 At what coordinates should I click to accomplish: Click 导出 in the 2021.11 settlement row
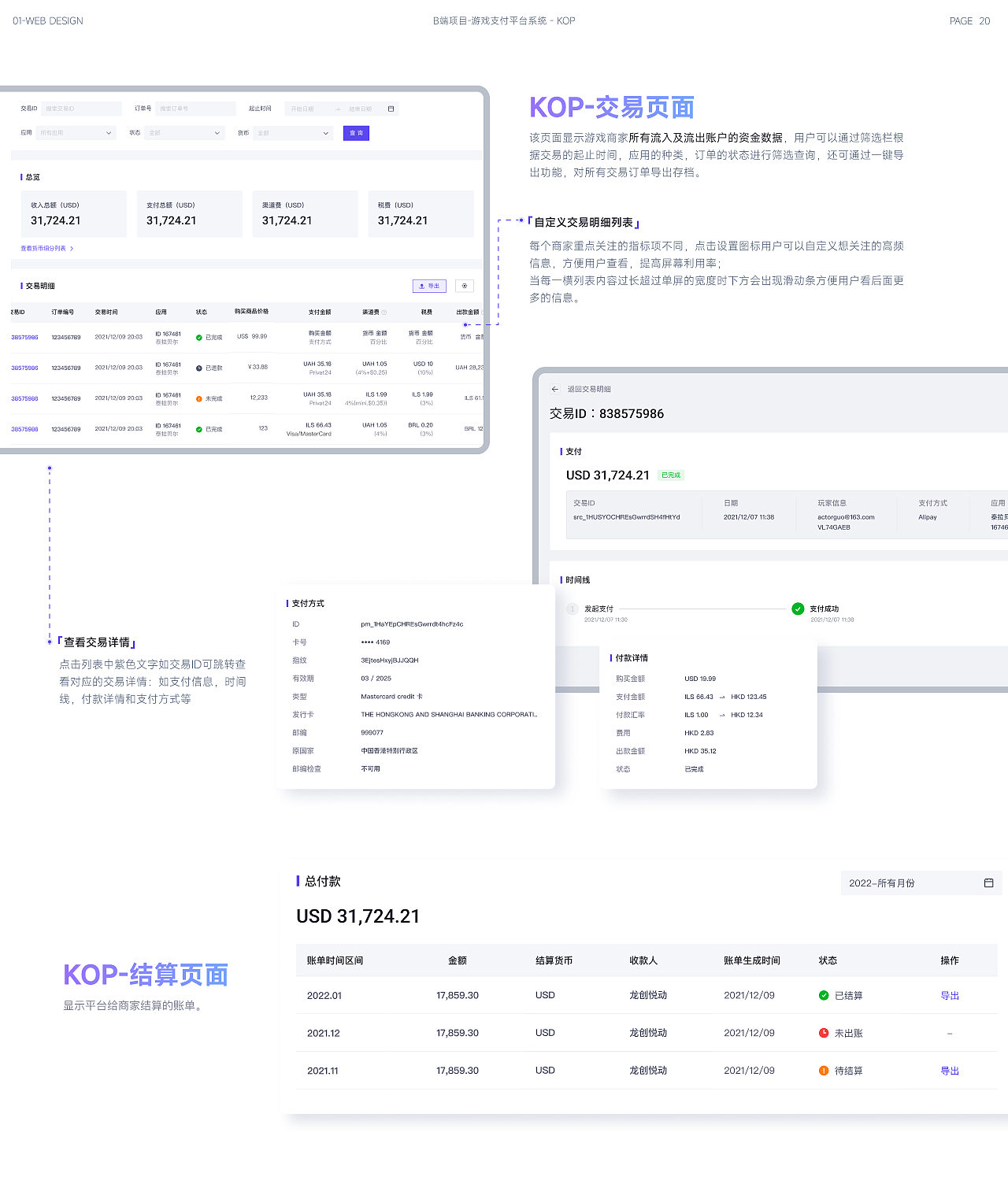[x=950, y=1071]
